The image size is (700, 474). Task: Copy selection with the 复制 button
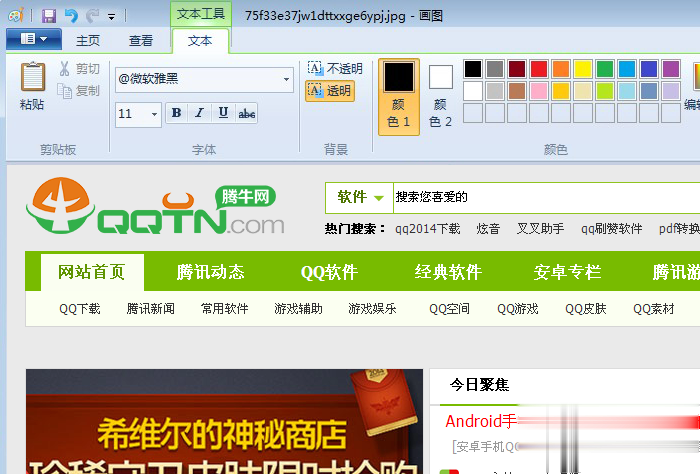79,91
